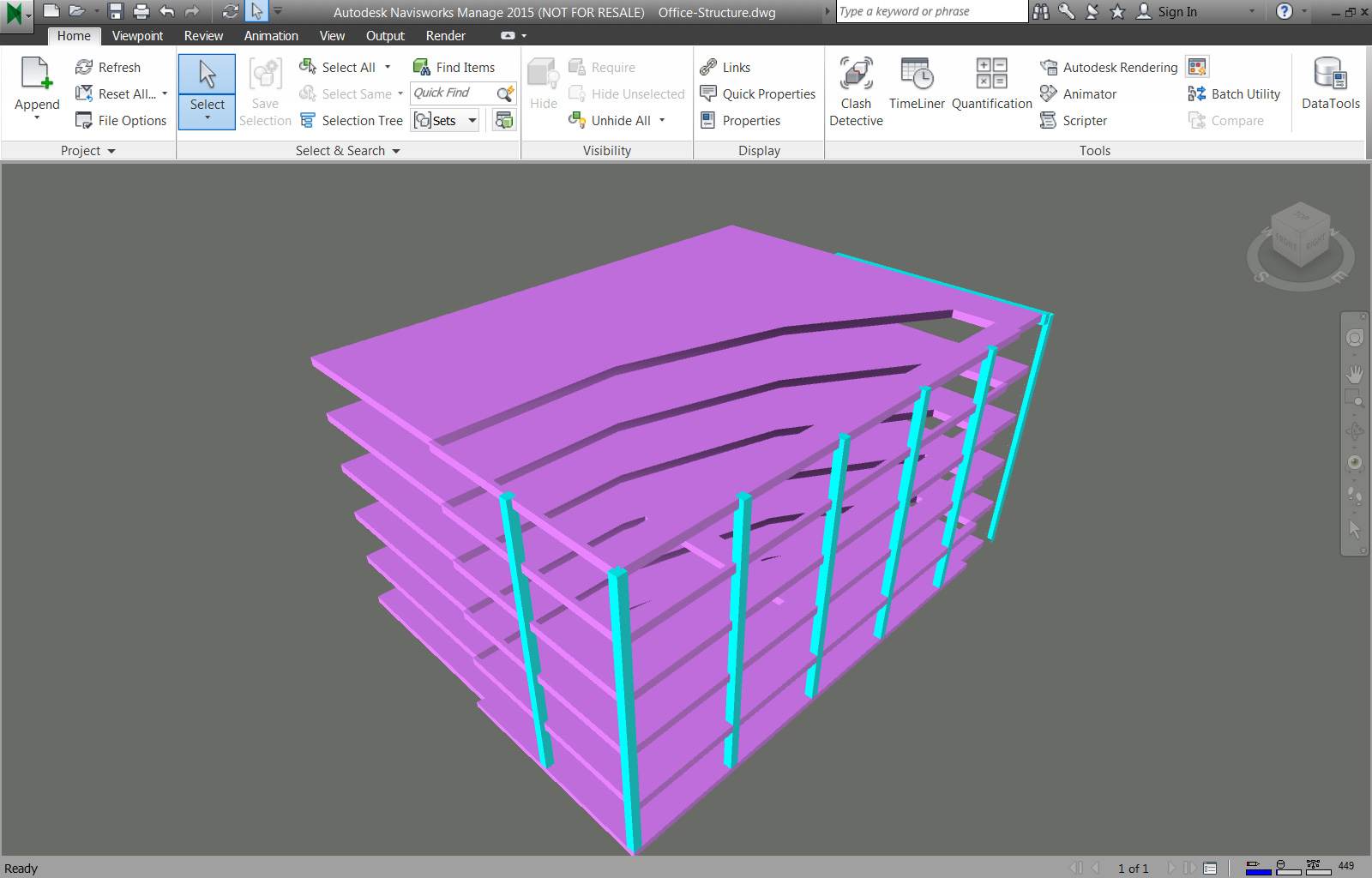
Task: Click the Manage Sets icon beside Sets dropdown
Action: tap(504, 120)
